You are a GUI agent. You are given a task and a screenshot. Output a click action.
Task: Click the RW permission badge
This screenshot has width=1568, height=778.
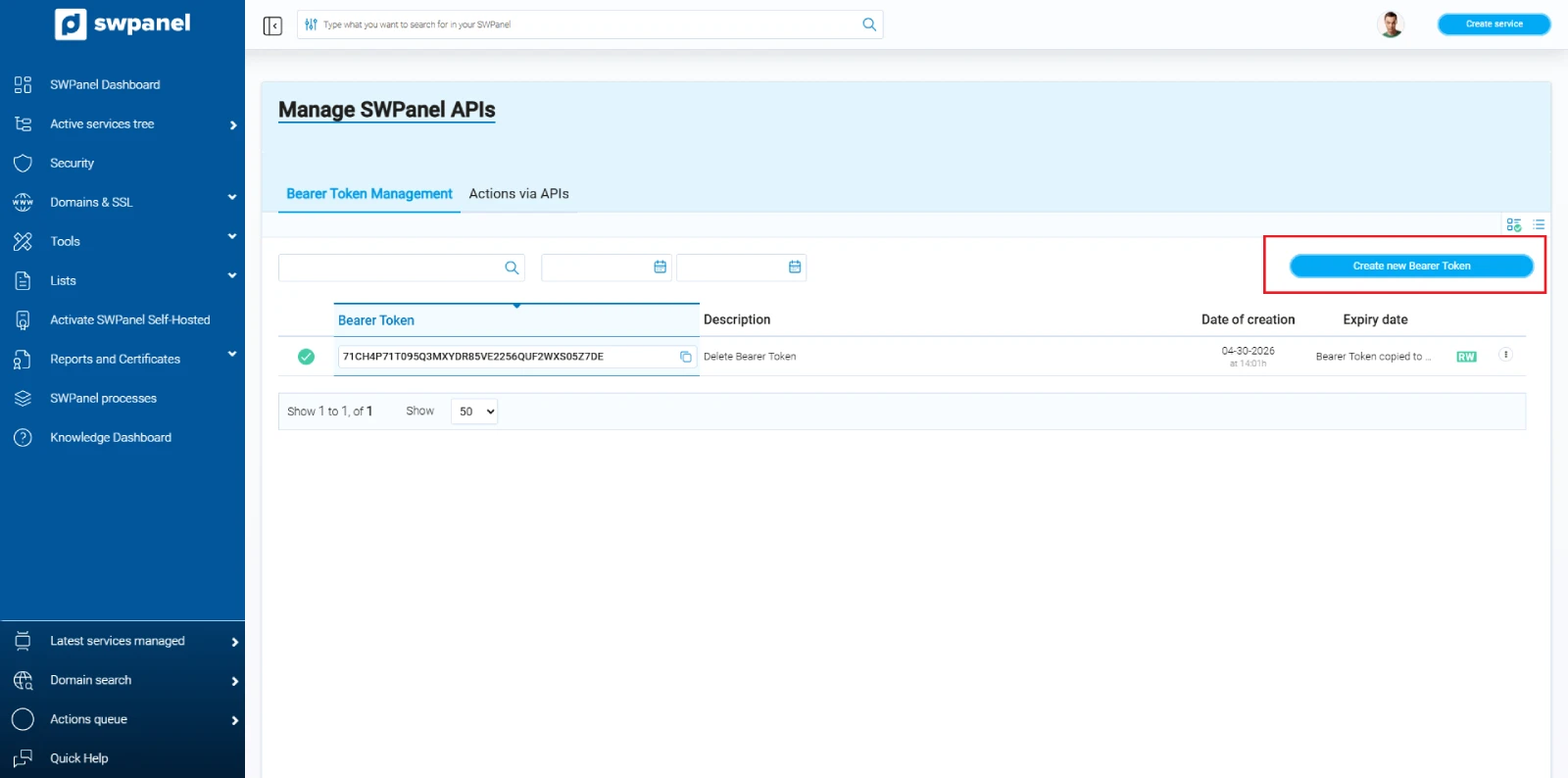point(1466,357)
